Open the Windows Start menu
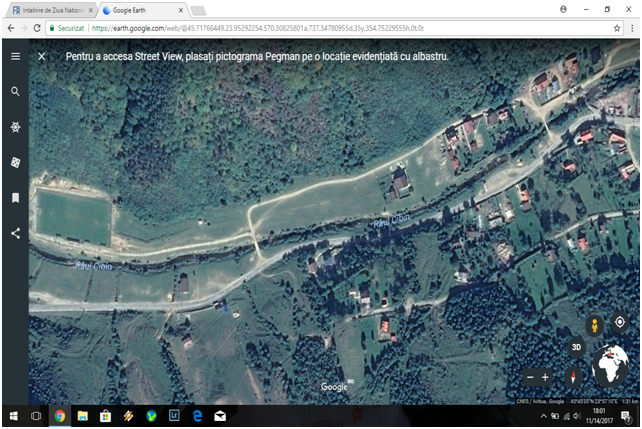The width and height of the screenshot is (642, 429). click(13, 415)
